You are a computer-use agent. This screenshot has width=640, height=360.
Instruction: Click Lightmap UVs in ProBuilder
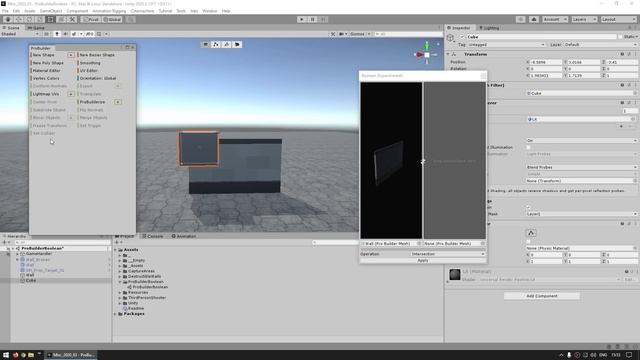(x=46, y=94)
